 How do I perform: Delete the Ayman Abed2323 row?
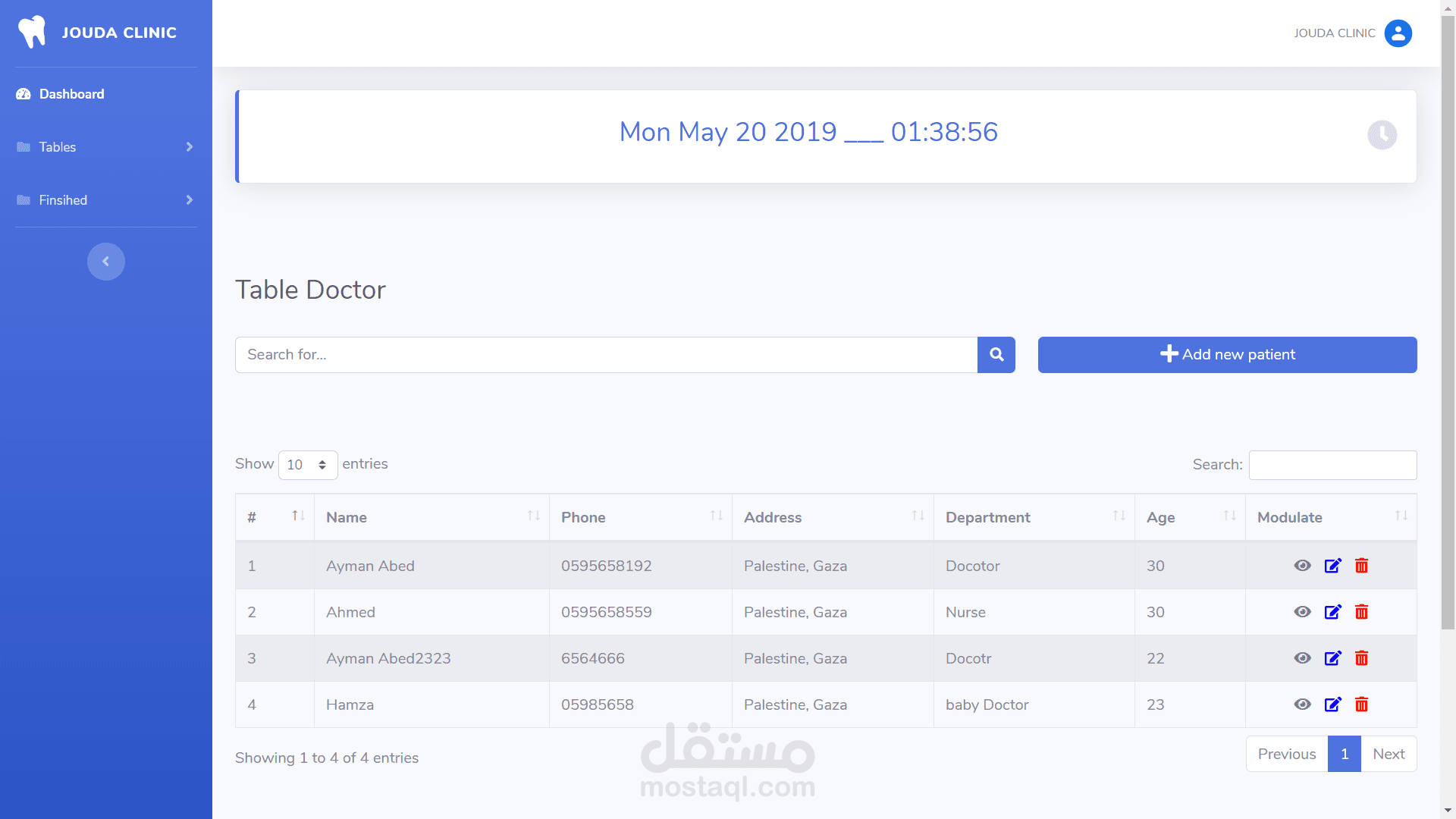1361,658
